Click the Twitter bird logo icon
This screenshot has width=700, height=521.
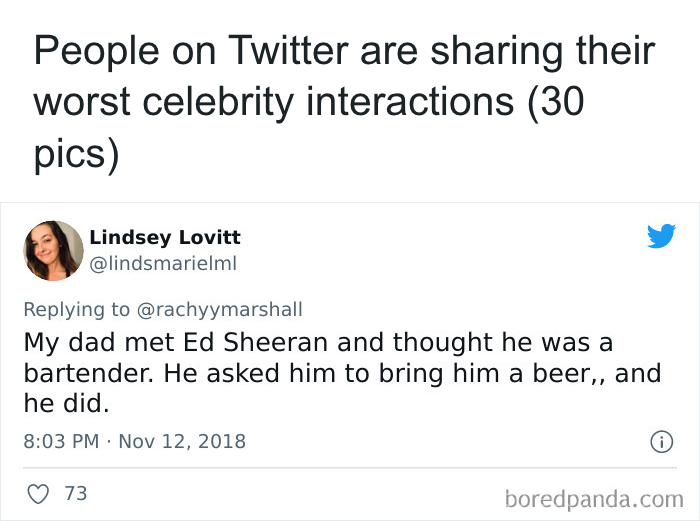pos(661,236)
